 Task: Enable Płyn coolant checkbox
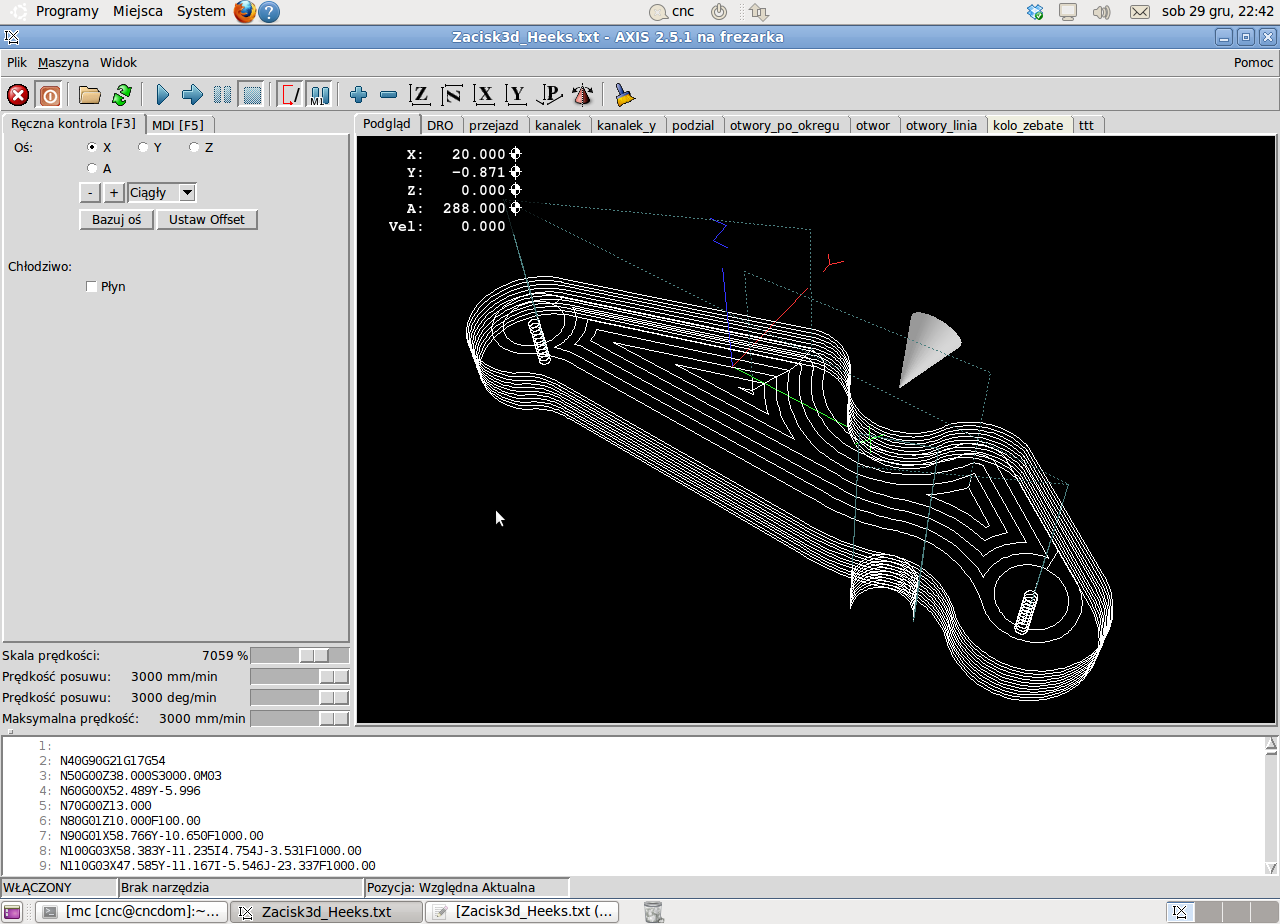click(x=92, y=287)
